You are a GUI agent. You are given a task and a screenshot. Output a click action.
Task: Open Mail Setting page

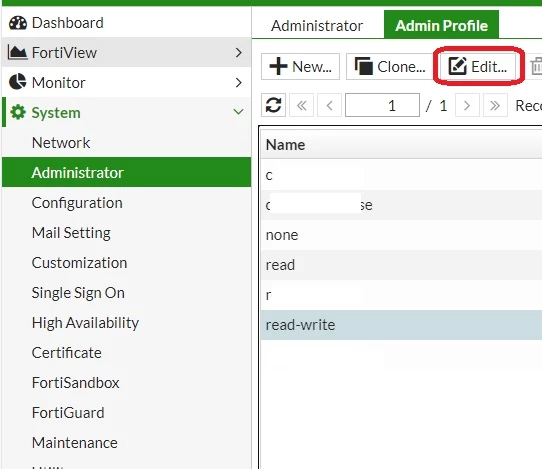click(126, 232)
